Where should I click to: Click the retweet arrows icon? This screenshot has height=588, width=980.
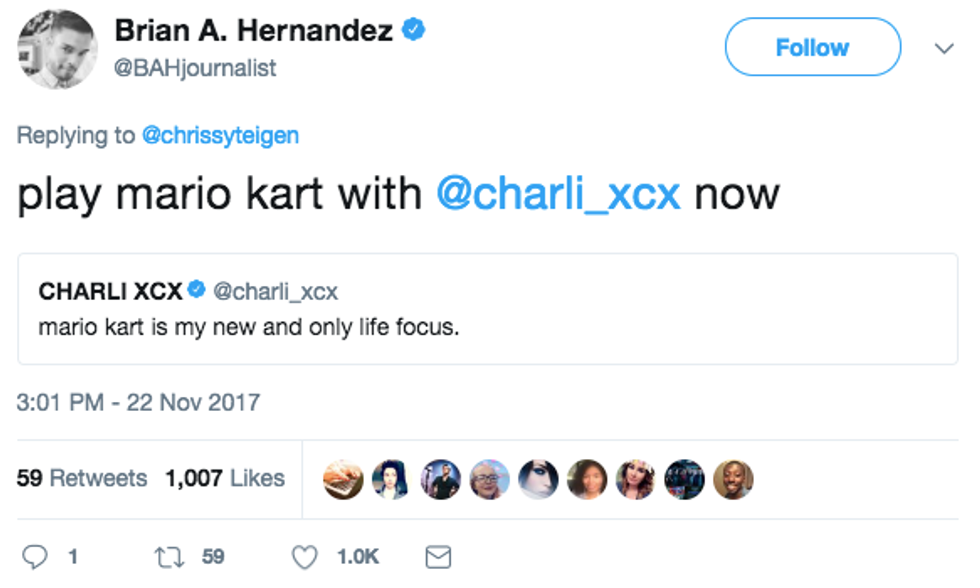pos(165,557)
